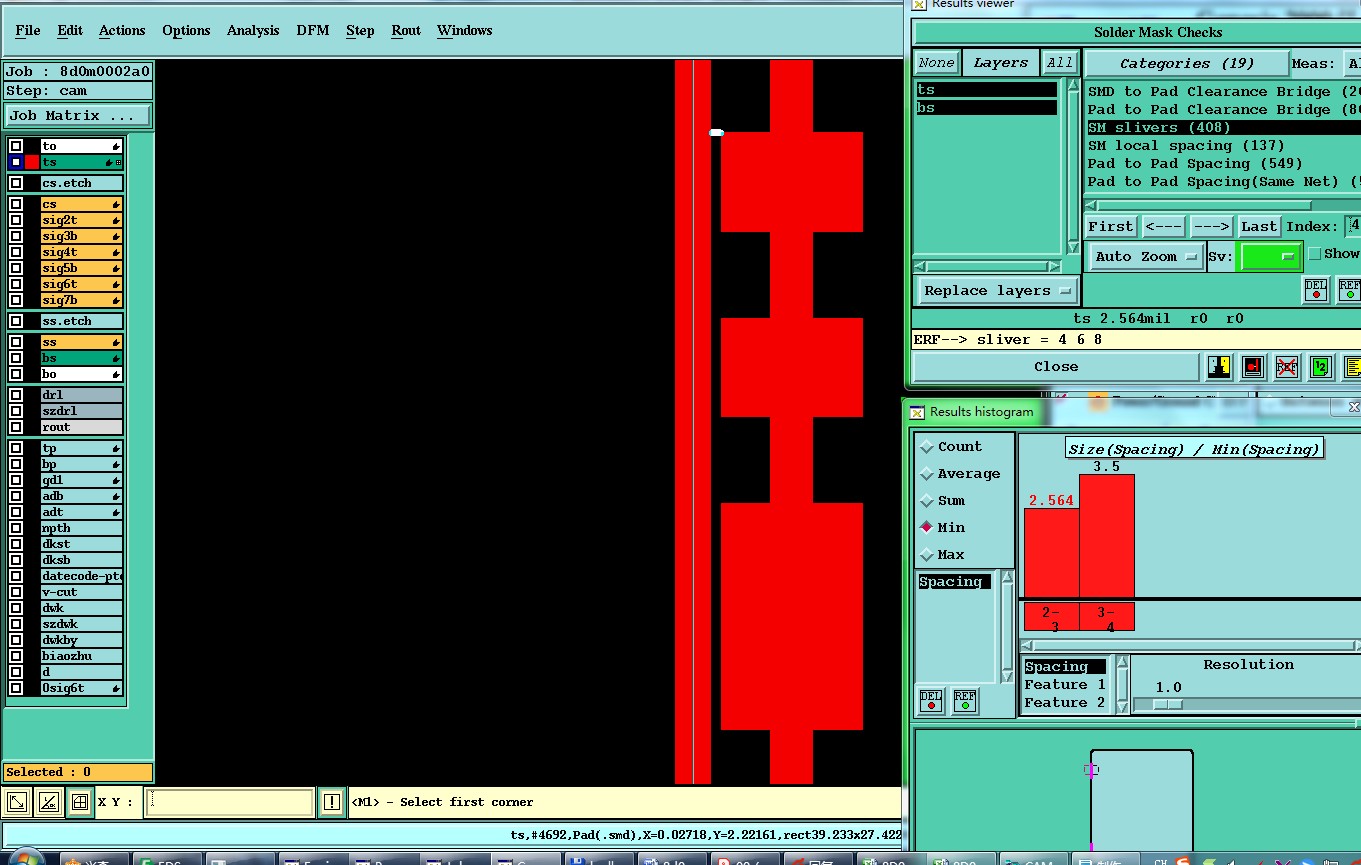
Task: Click REF icon in Results viewer
Action: coord(1349,290)
